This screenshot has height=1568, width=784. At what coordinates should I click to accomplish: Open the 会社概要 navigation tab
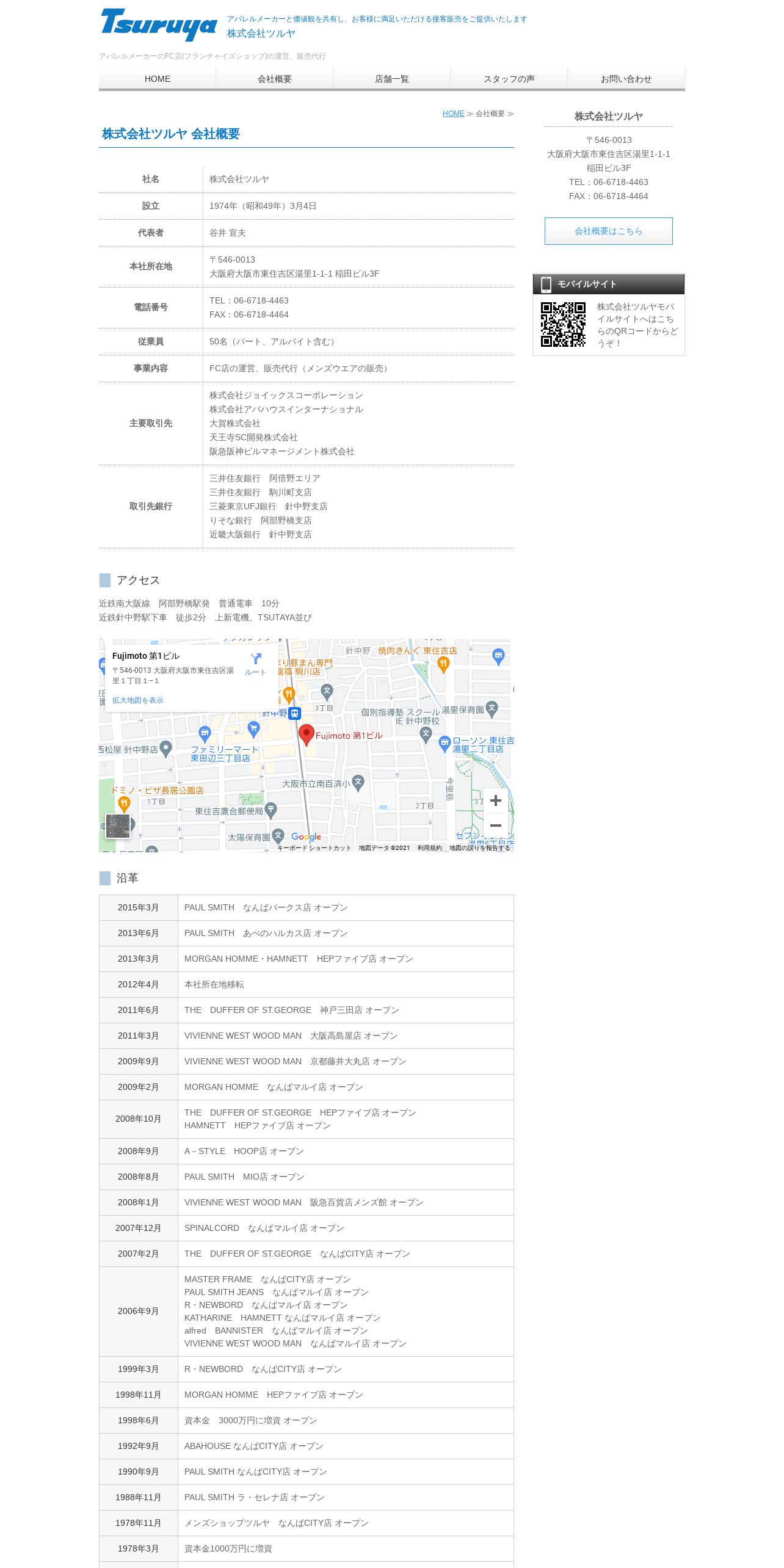(x=275, y=79)
